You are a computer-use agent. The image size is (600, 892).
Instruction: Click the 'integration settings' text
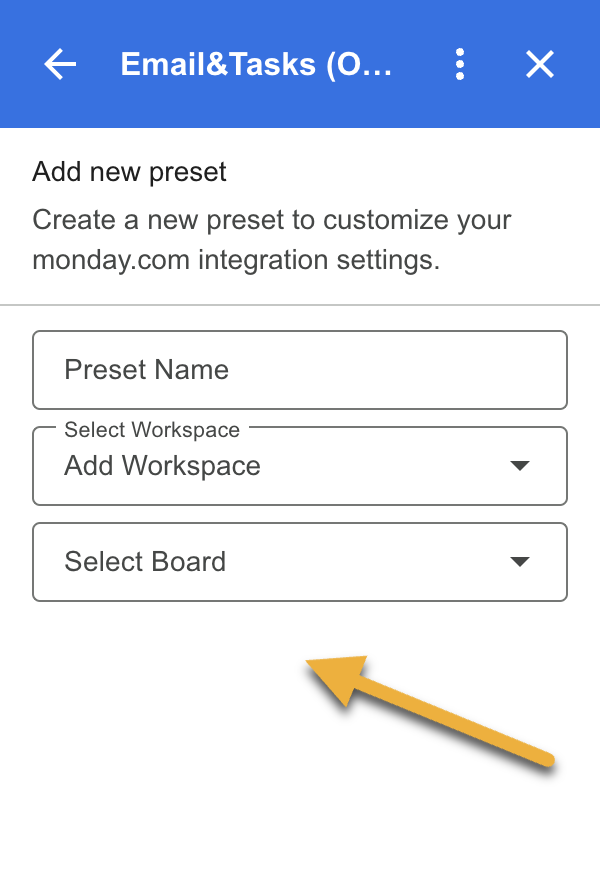[320, 261]
